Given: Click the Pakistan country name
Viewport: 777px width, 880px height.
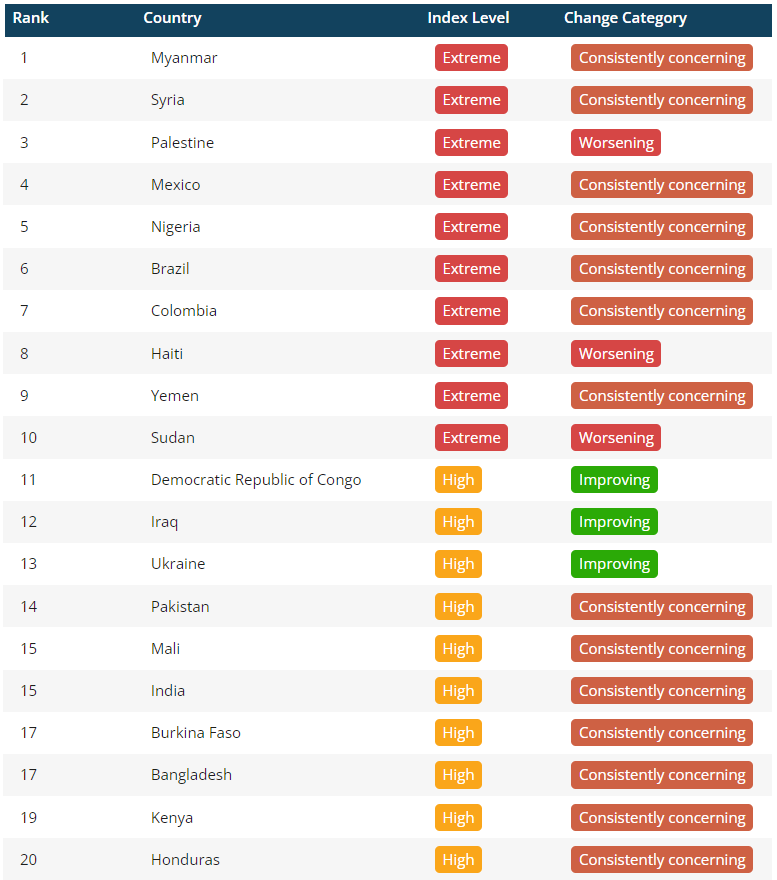Looking at the screenshot, I should tap(180, 607).
